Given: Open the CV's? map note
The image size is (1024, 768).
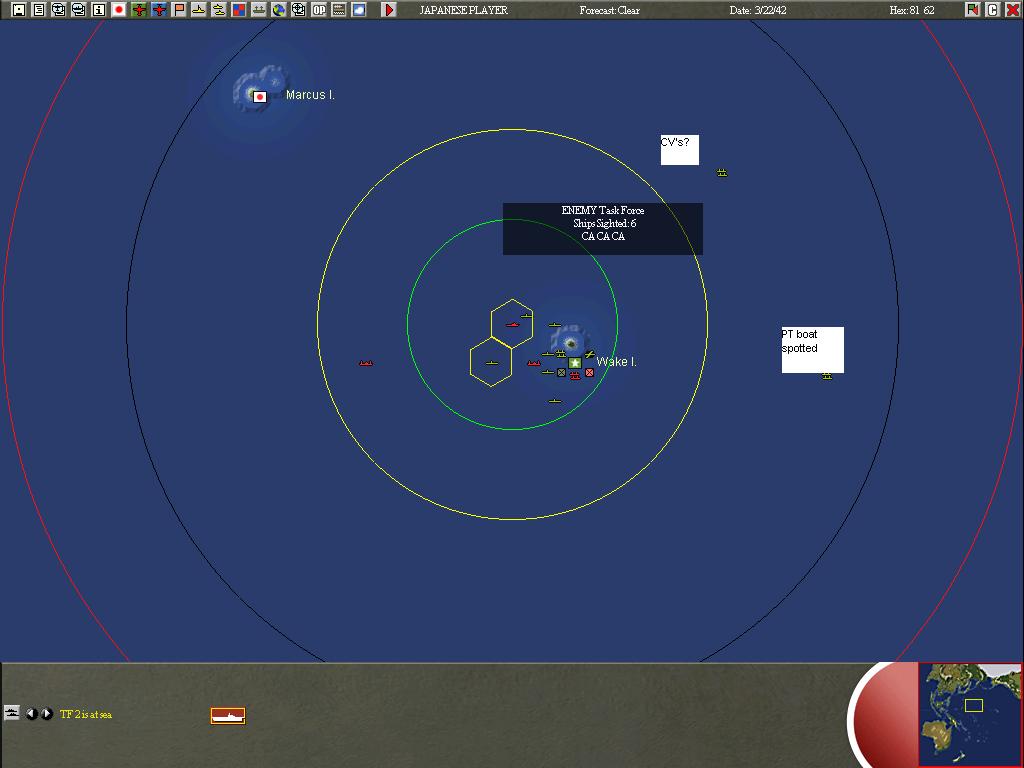Looking at the screenshot, I should (680, 150).
